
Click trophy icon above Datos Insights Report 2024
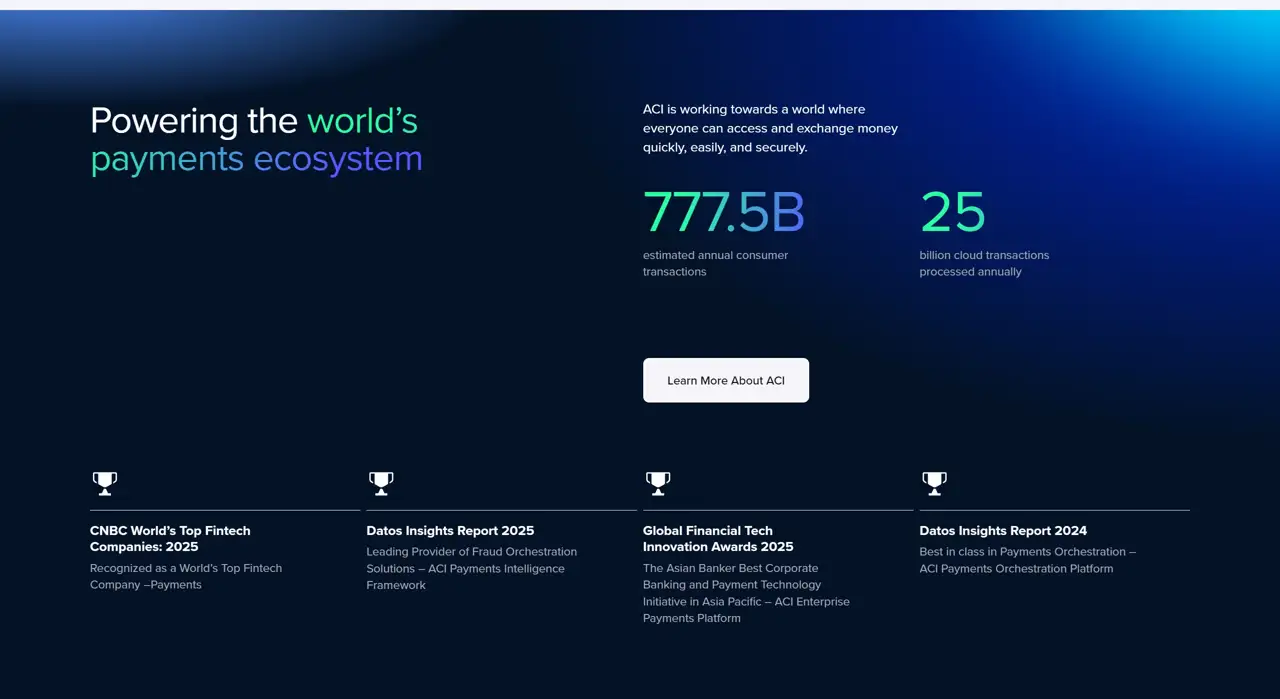[934, 484]
